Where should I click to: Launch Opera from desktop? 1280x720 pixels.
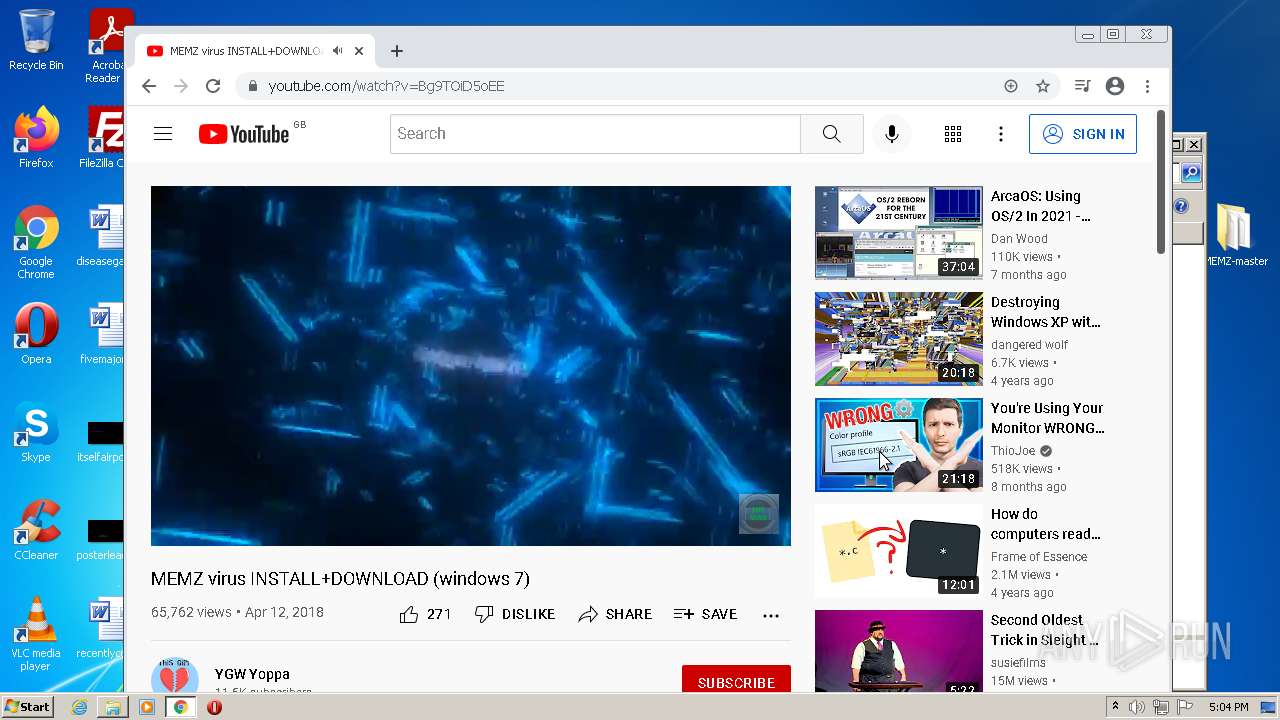pyautogui.click(x=36, y=333)
